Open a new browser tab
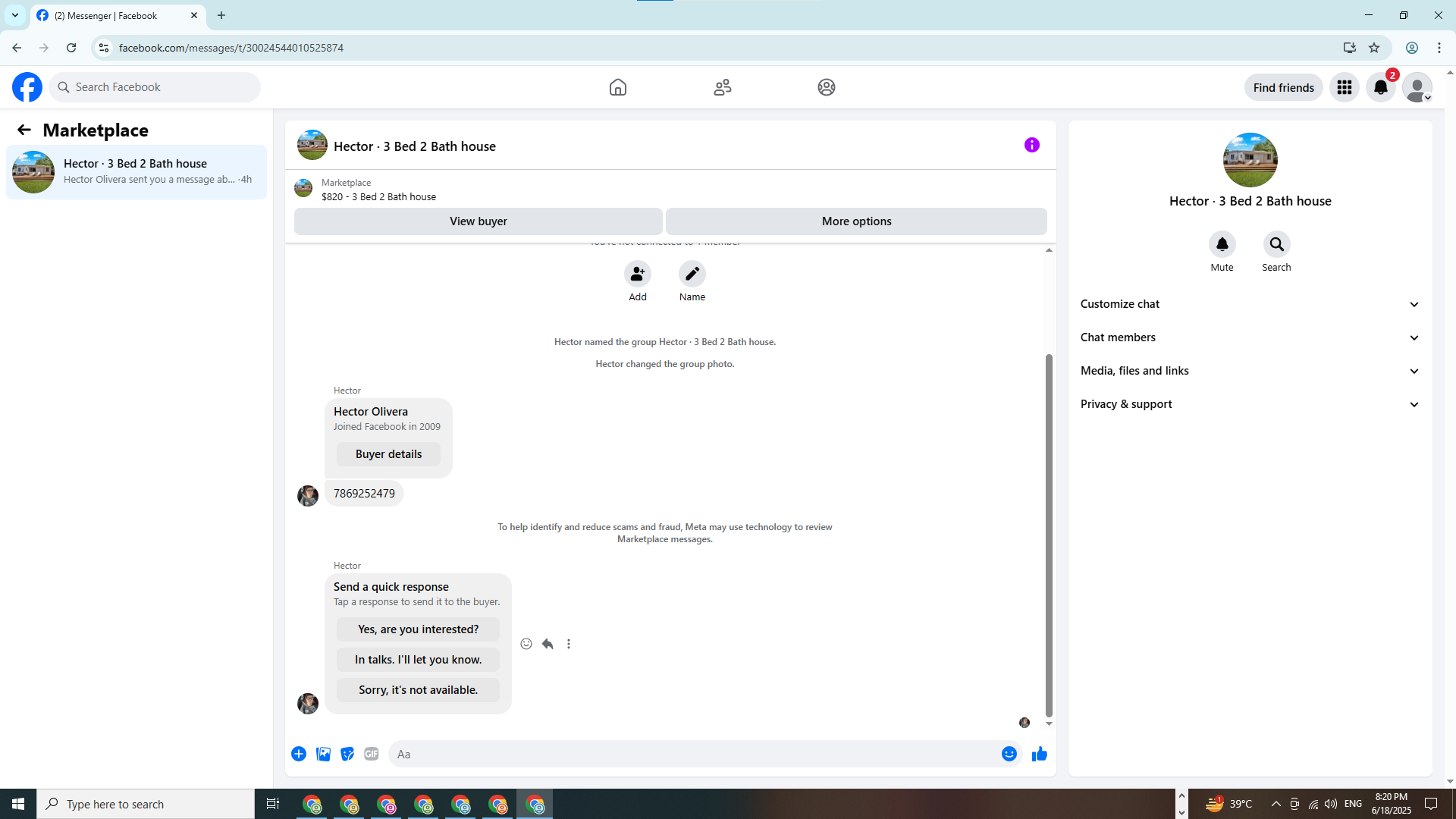The height and width of the screenshot is (819, 1456). (221, 15)
